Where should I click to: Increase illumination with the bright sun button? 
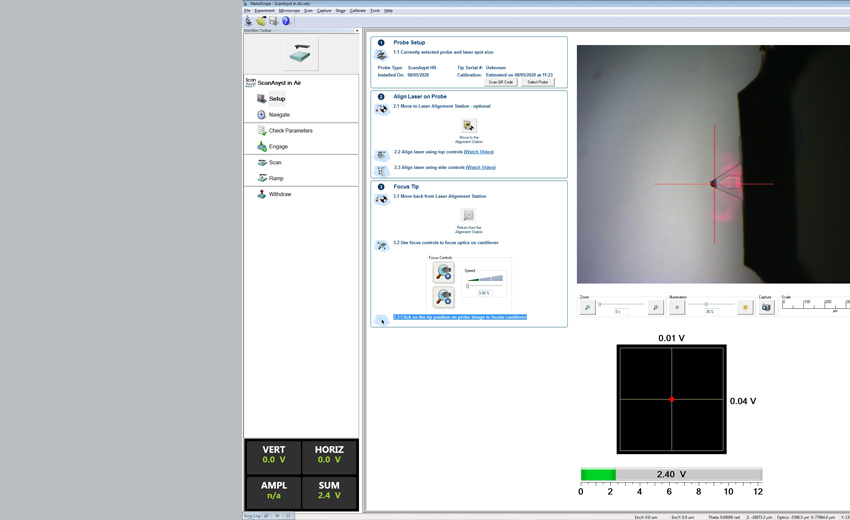click(745, 307)
